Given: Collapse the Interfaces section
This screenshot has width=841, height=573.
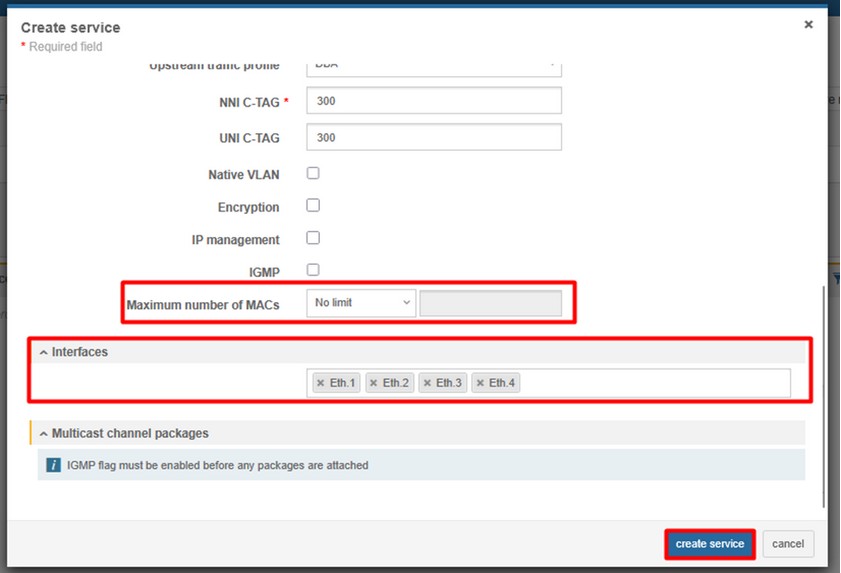Looking at the screenshot, I should coord(44,352).
